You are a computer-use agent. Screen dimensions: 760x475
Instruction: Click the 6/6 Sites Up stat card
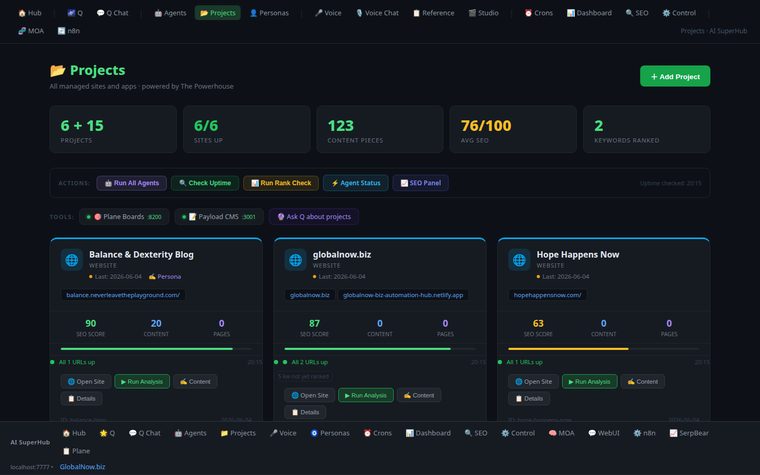point(247,129)
